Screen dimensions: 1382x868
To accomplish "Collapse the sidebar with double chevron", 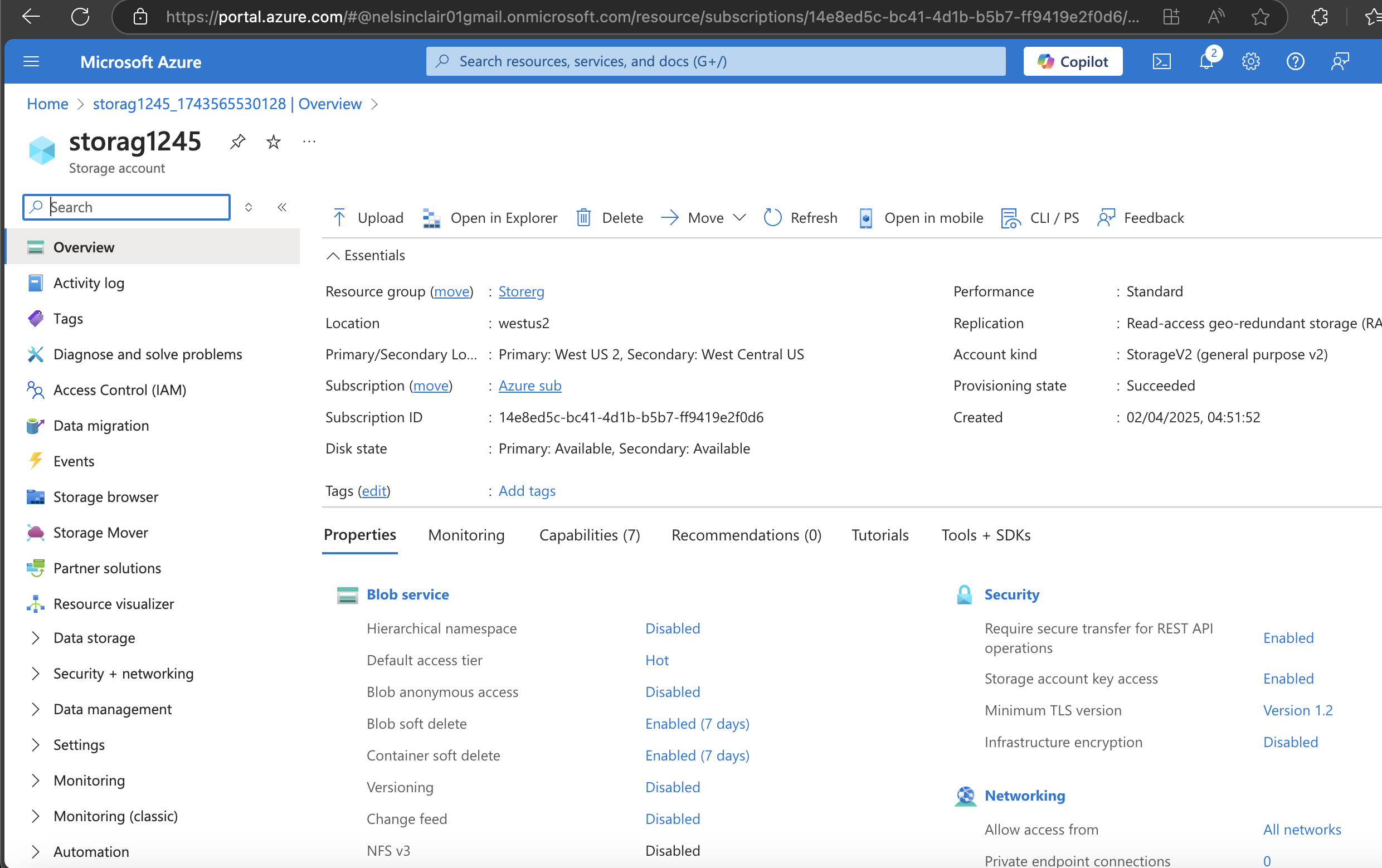I will (282, 207).
